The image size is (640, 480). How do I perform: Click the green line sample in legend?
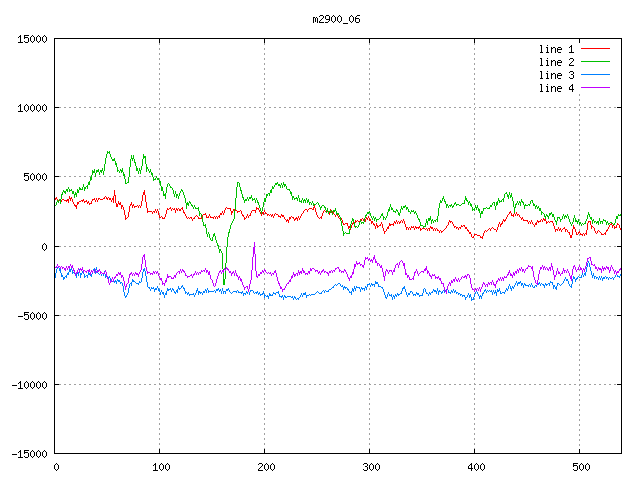(595, 62)
